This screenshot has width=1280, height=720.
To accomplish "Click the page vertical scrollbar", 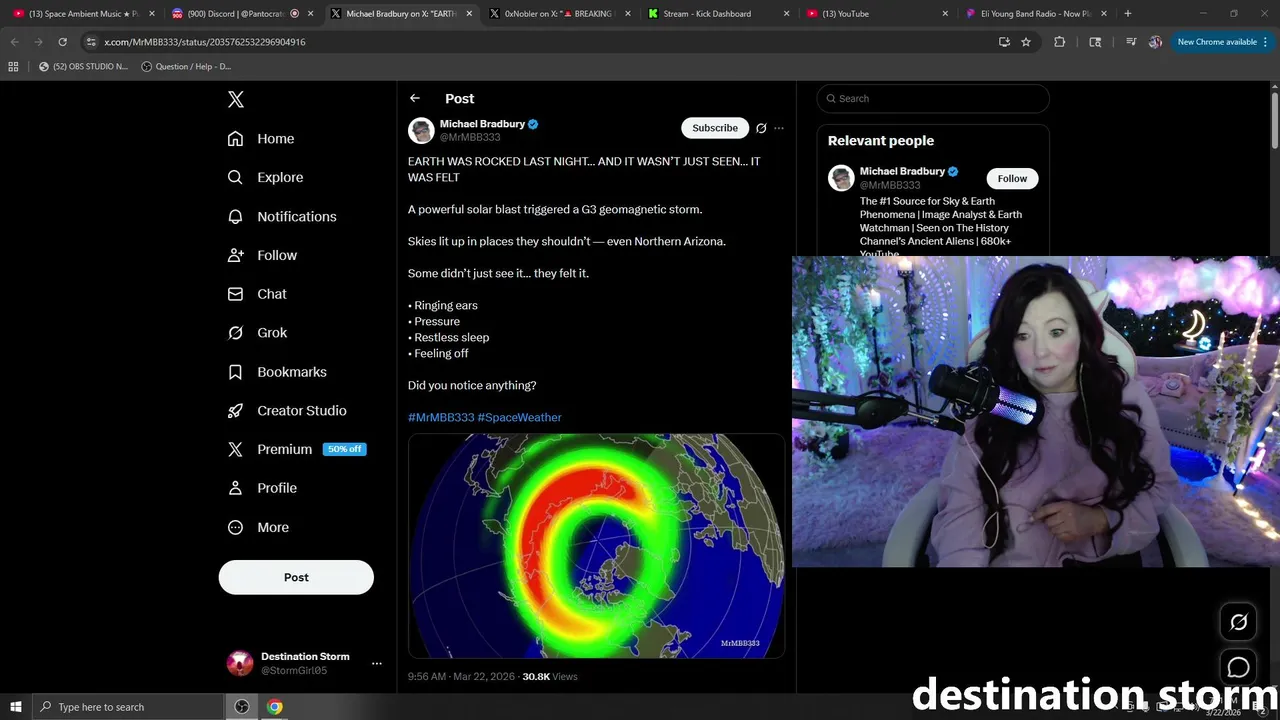I will pos(1275,122).
